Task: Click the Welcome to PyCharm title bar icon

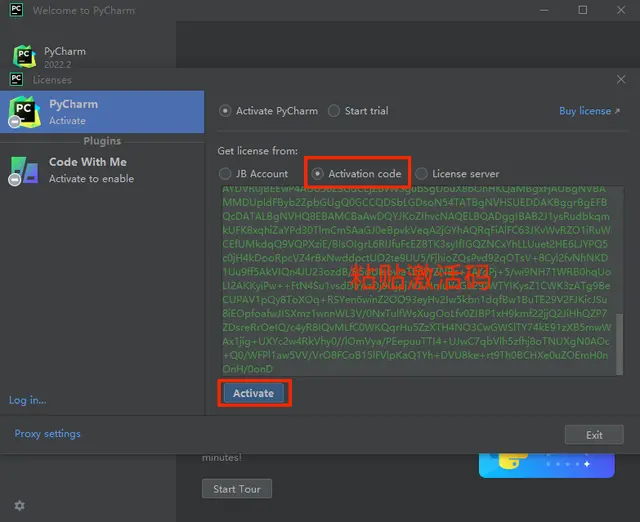Action: (x=16, y=10)
